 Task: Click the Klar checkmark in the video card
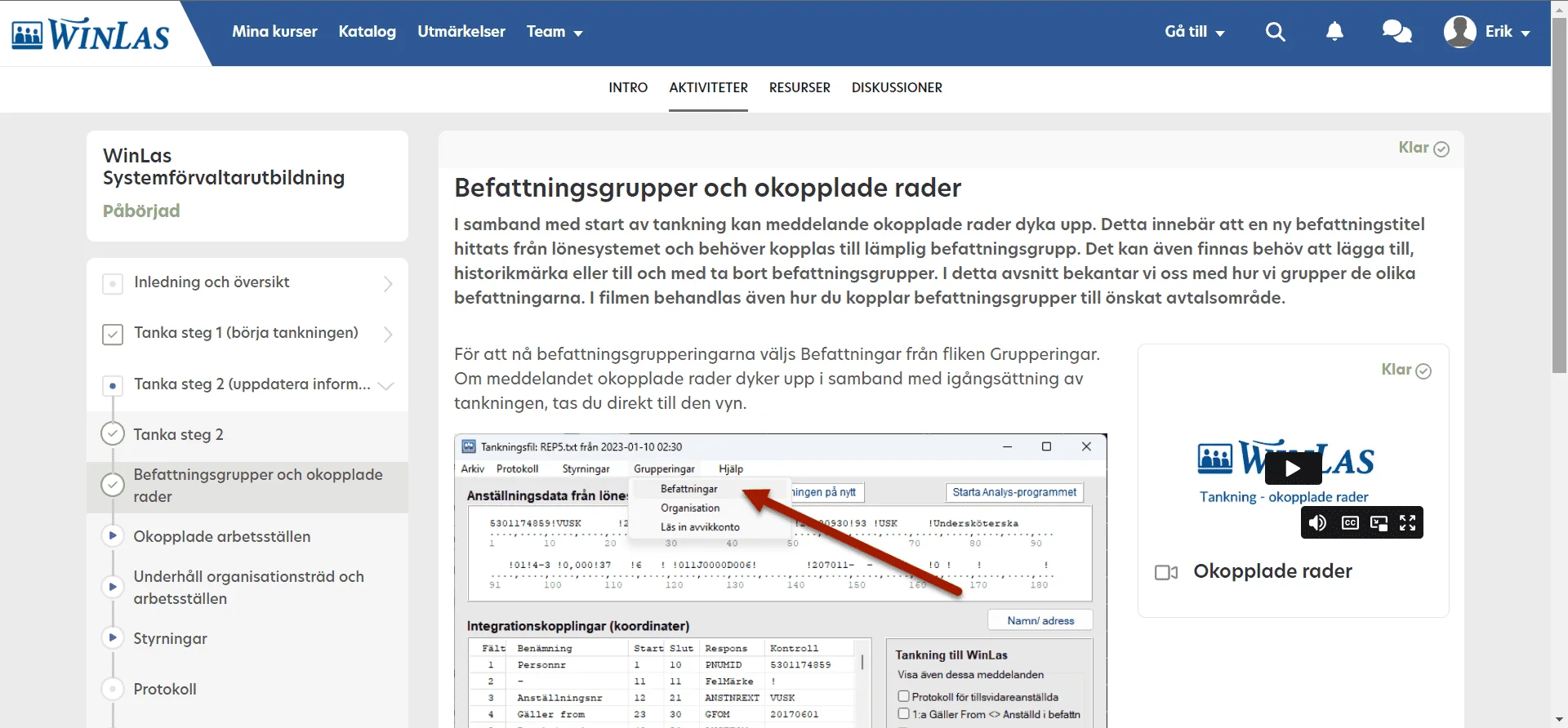[1423, 371]
